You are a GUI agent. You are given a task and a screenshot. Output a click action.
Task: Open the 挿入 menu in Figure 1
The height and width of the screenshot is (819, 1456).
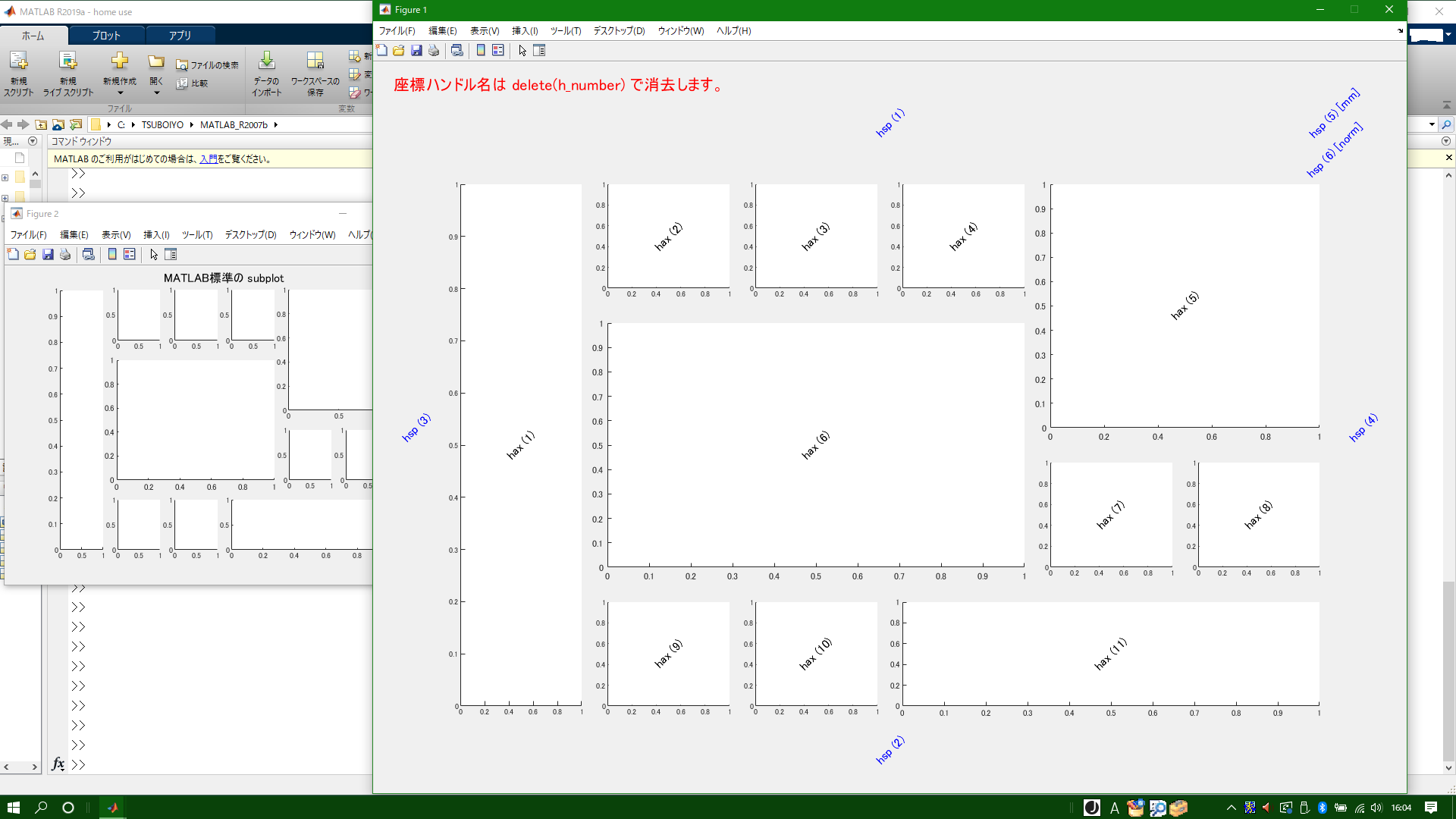coord(524,31)
